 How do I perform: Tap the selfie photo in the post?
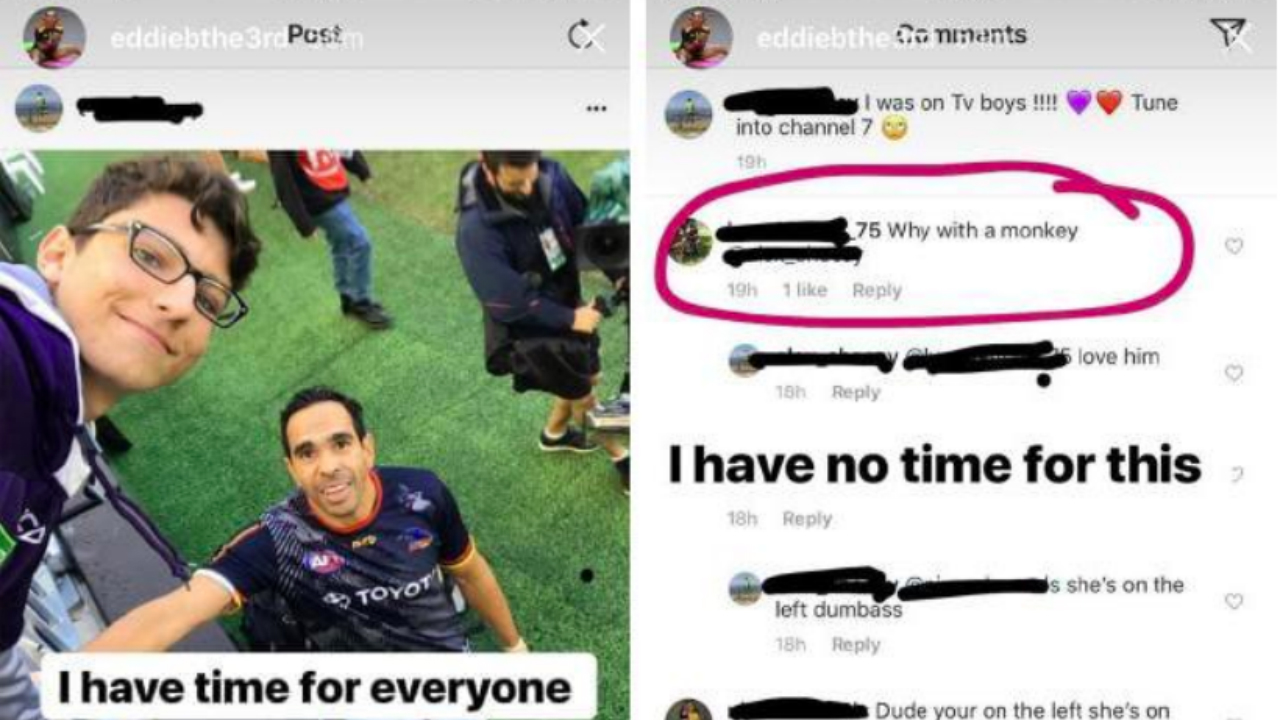click(315, 400)
